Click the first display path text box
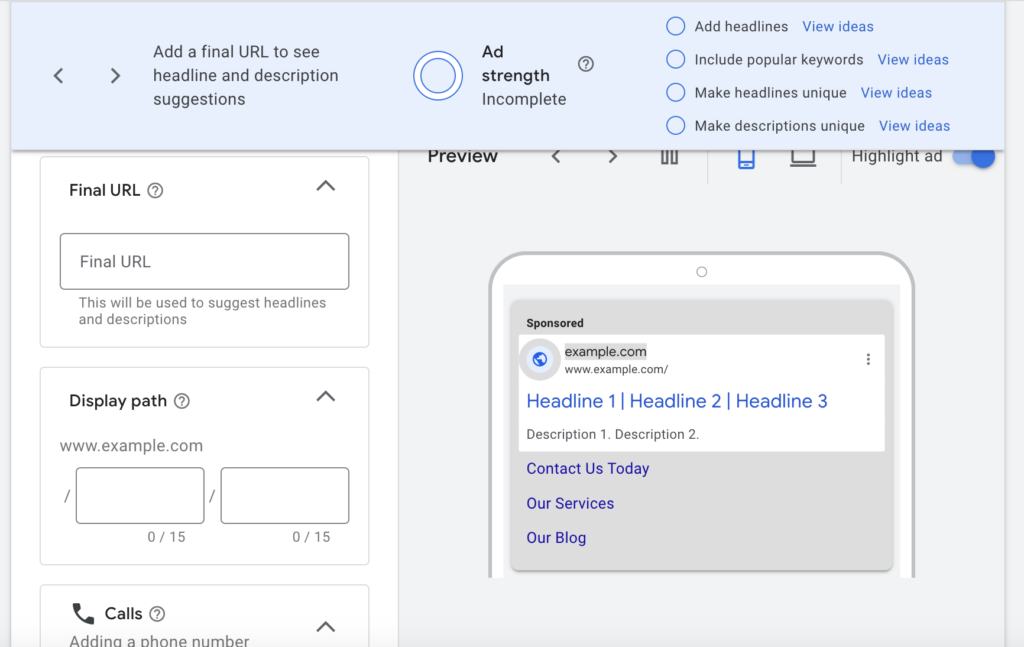 [140, 495]
